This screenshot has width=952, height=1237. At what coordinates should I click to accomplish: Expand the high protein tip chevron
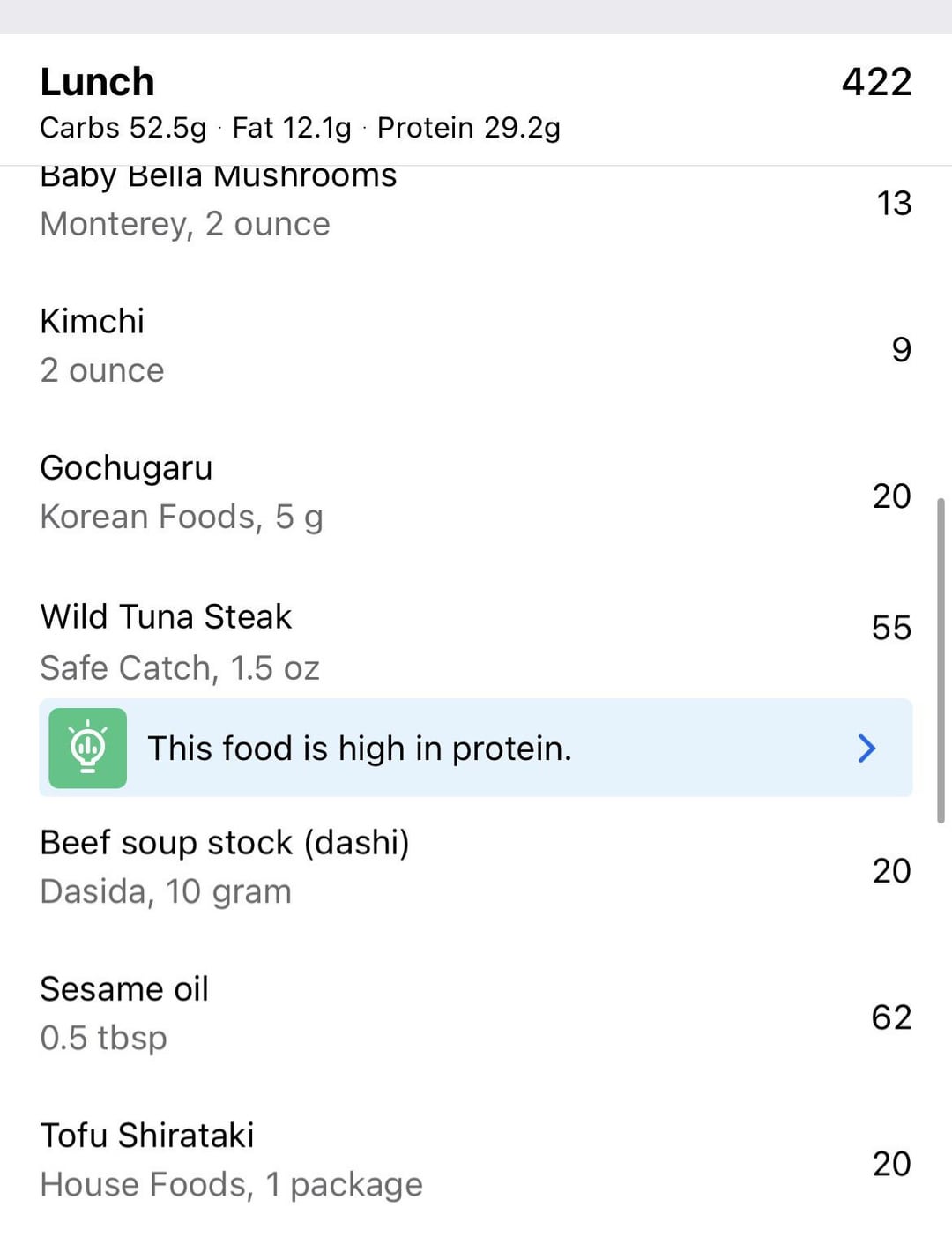tap(866, 748)
